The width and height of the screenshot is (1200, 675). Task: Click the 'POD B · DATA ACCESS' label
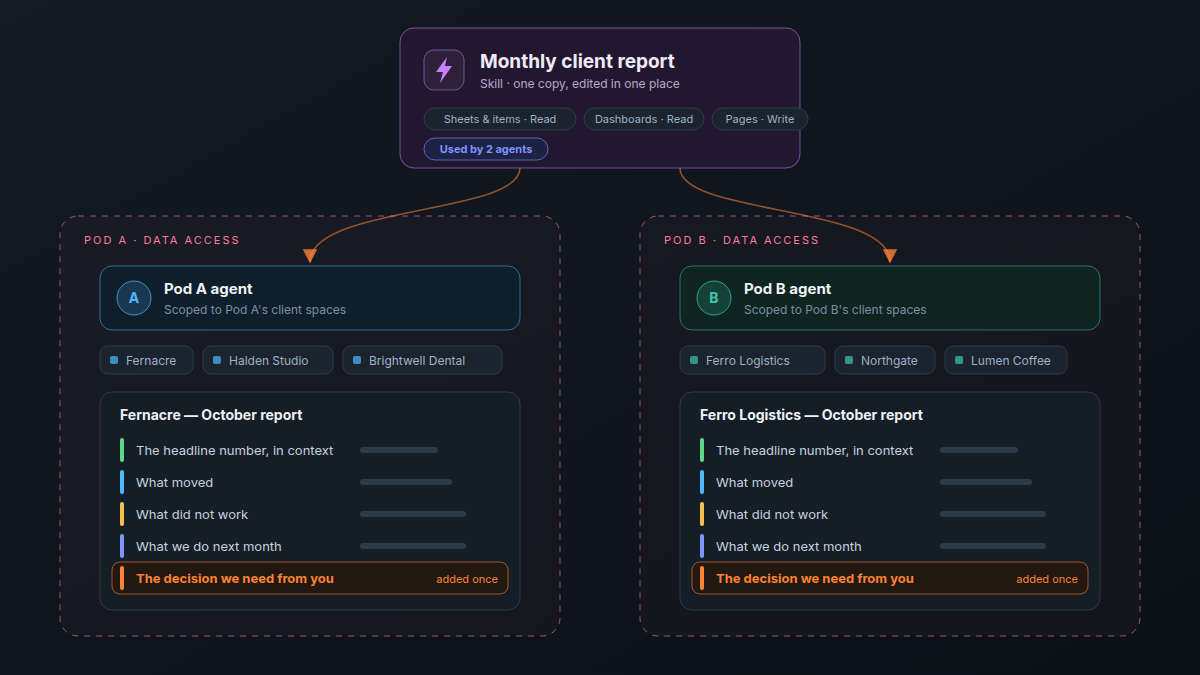(x=742, y=240)
